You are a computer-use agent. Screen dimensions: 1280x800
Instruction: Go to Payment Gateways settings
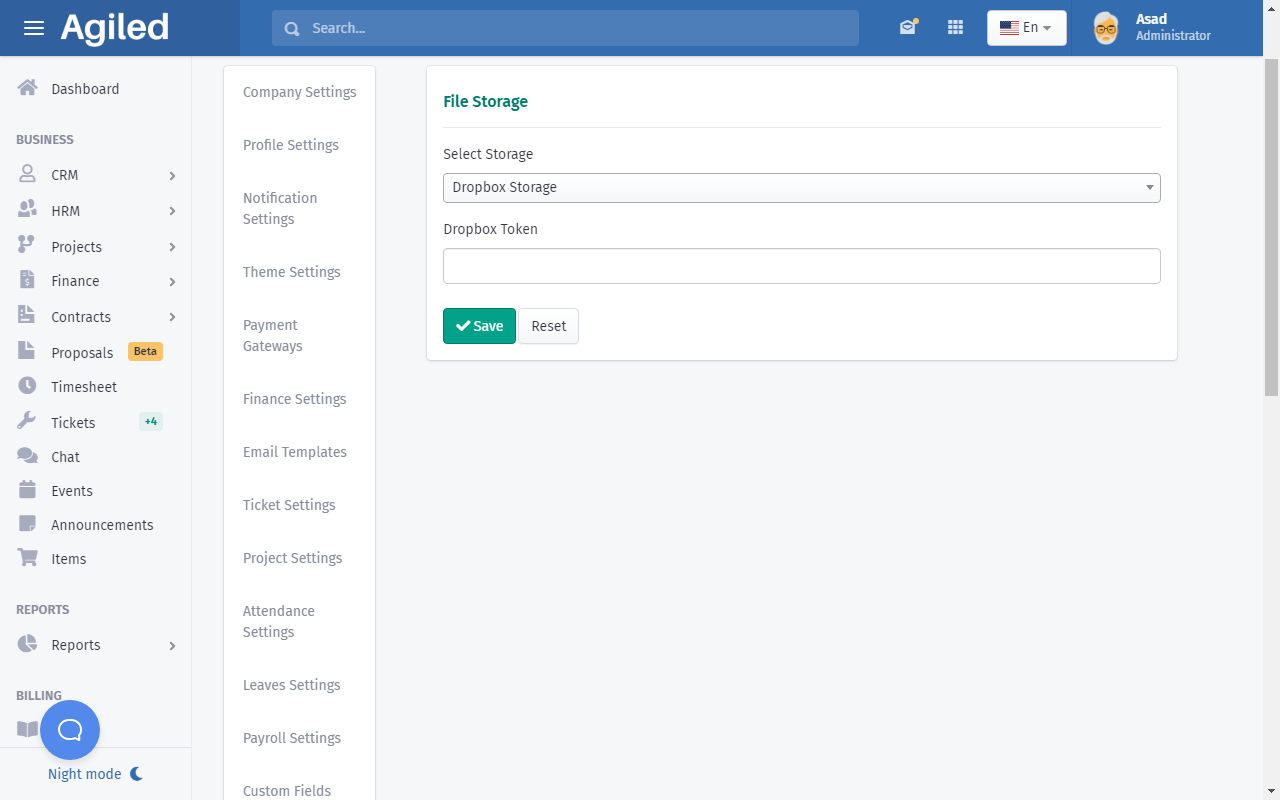(272, 336)
